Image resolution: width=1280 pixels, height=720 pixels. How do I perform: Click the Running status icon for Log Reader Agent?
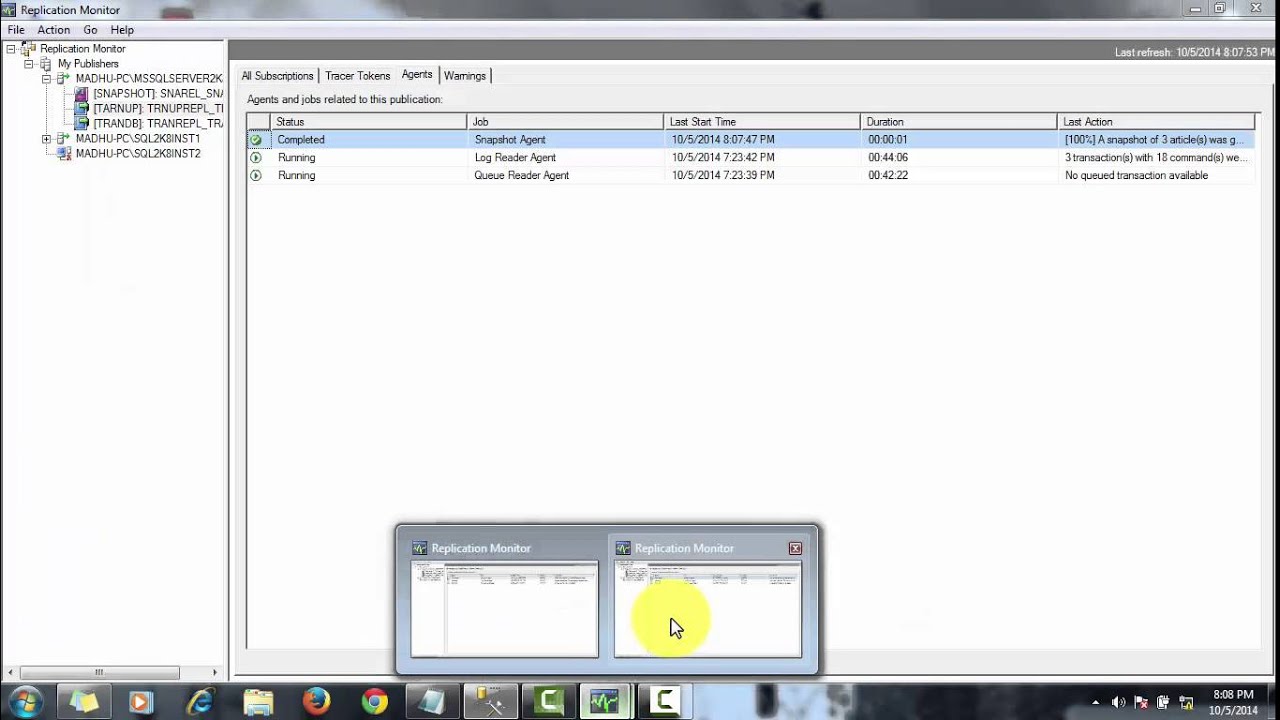256,158
